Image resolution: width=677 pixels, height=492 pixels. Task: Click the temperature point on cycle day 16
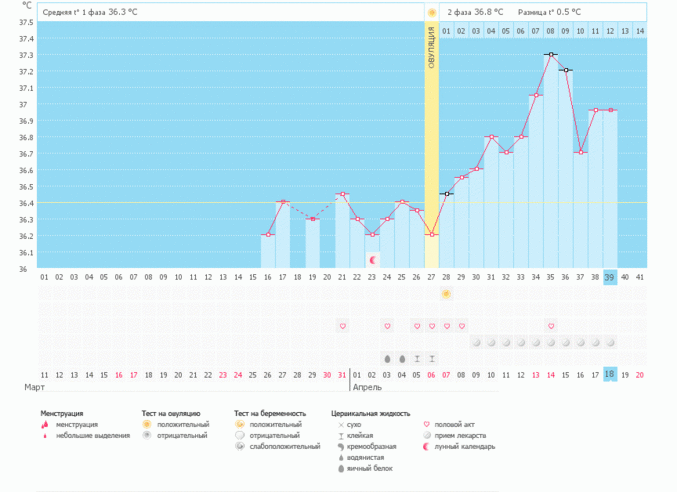[x=268, y=235]
